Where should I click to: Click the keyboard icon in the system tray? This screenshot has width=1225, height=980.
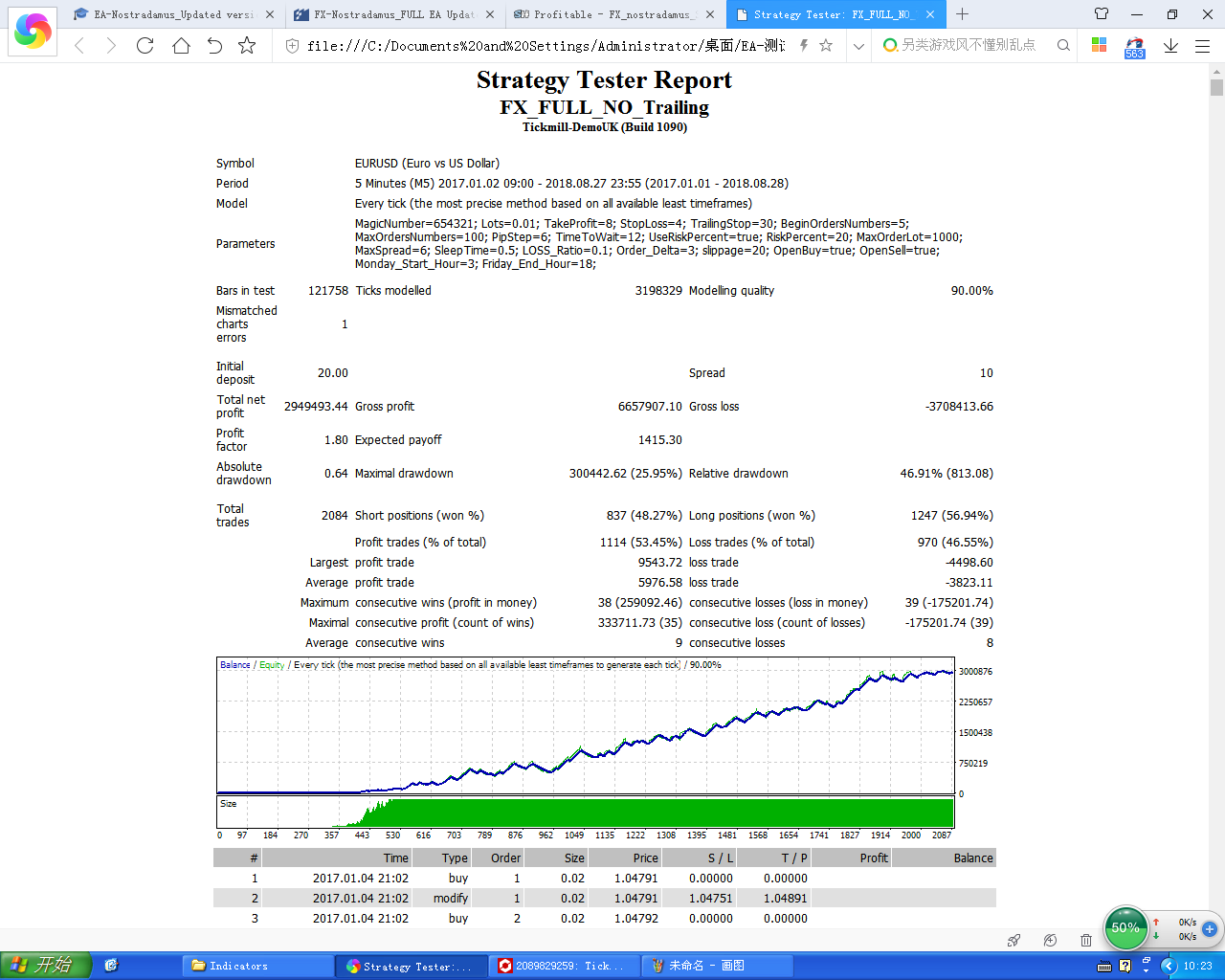(x=1104, y=967)
